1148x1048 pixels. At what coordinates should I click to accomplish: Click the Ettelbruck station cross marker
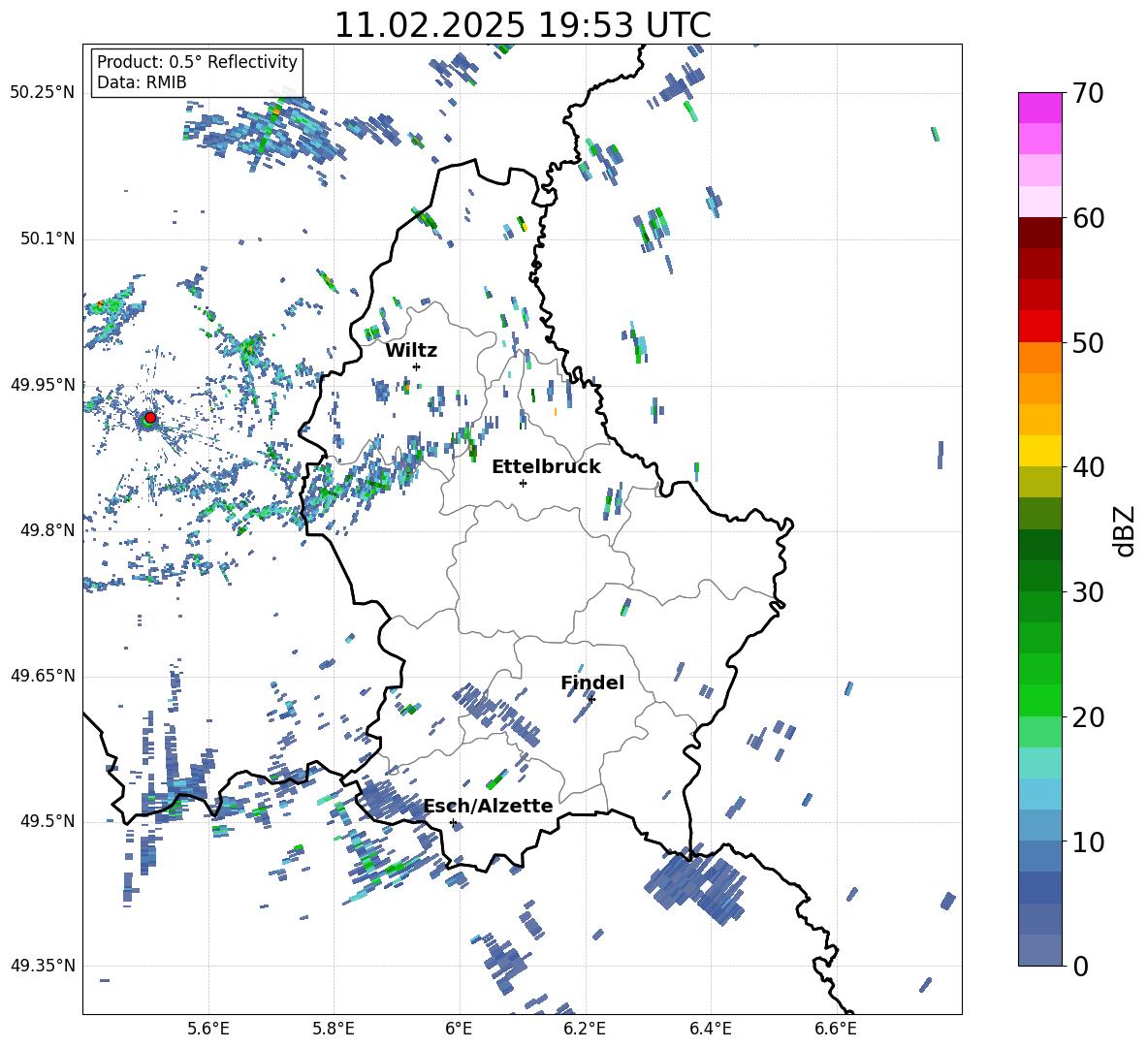coord(523,483)
